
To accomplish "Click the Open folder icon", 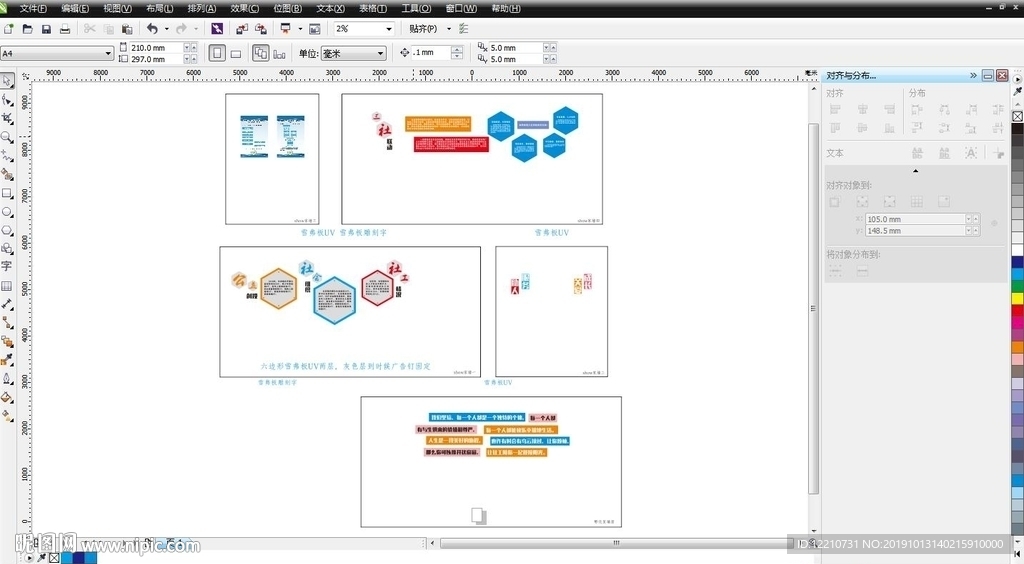I will click(x=27, y=29).
